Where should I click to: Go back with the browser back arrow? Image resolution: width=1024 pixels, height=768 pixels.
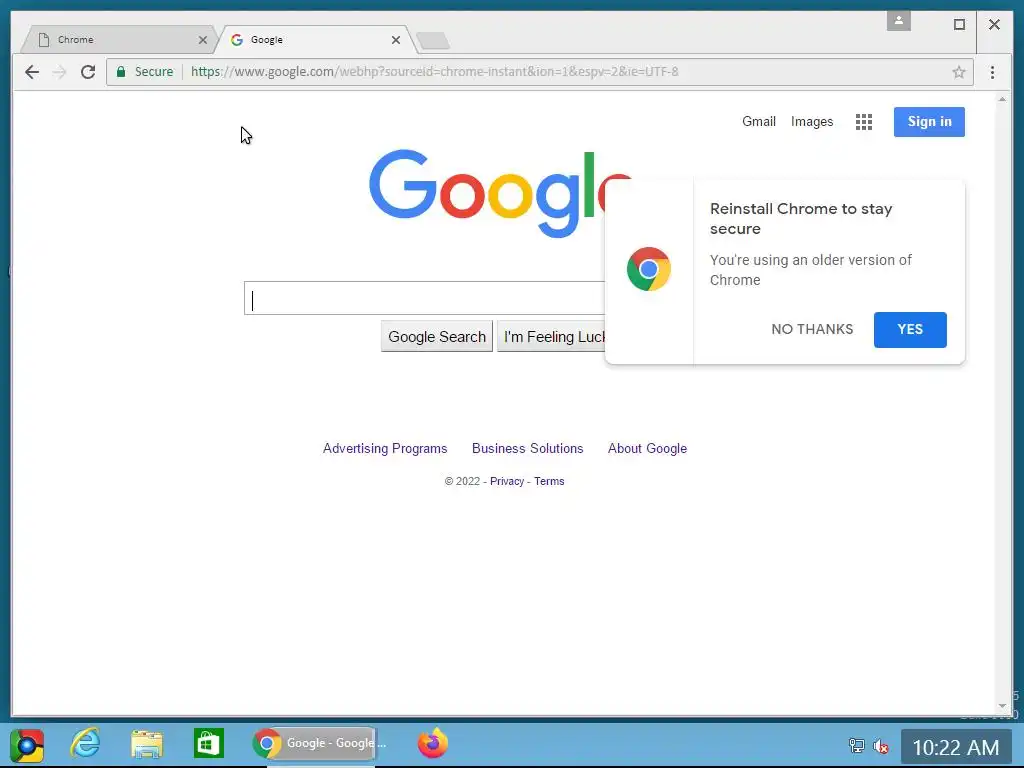tap(31, 72)
